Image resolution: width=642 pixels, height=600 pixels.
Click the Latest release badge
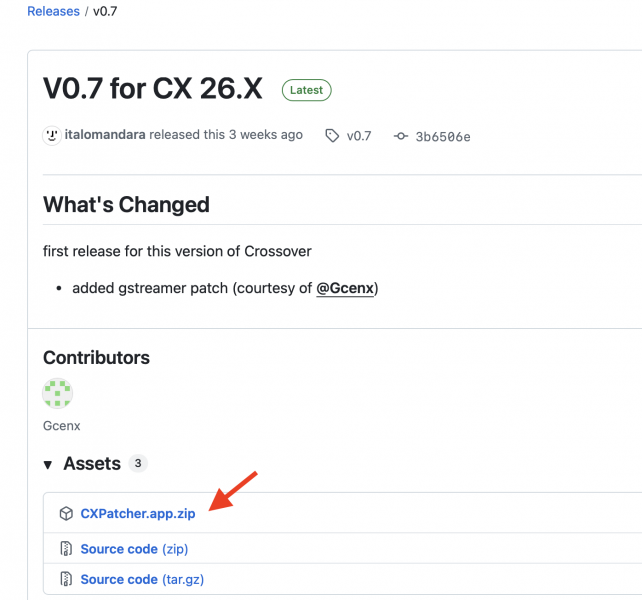(307, 90)
